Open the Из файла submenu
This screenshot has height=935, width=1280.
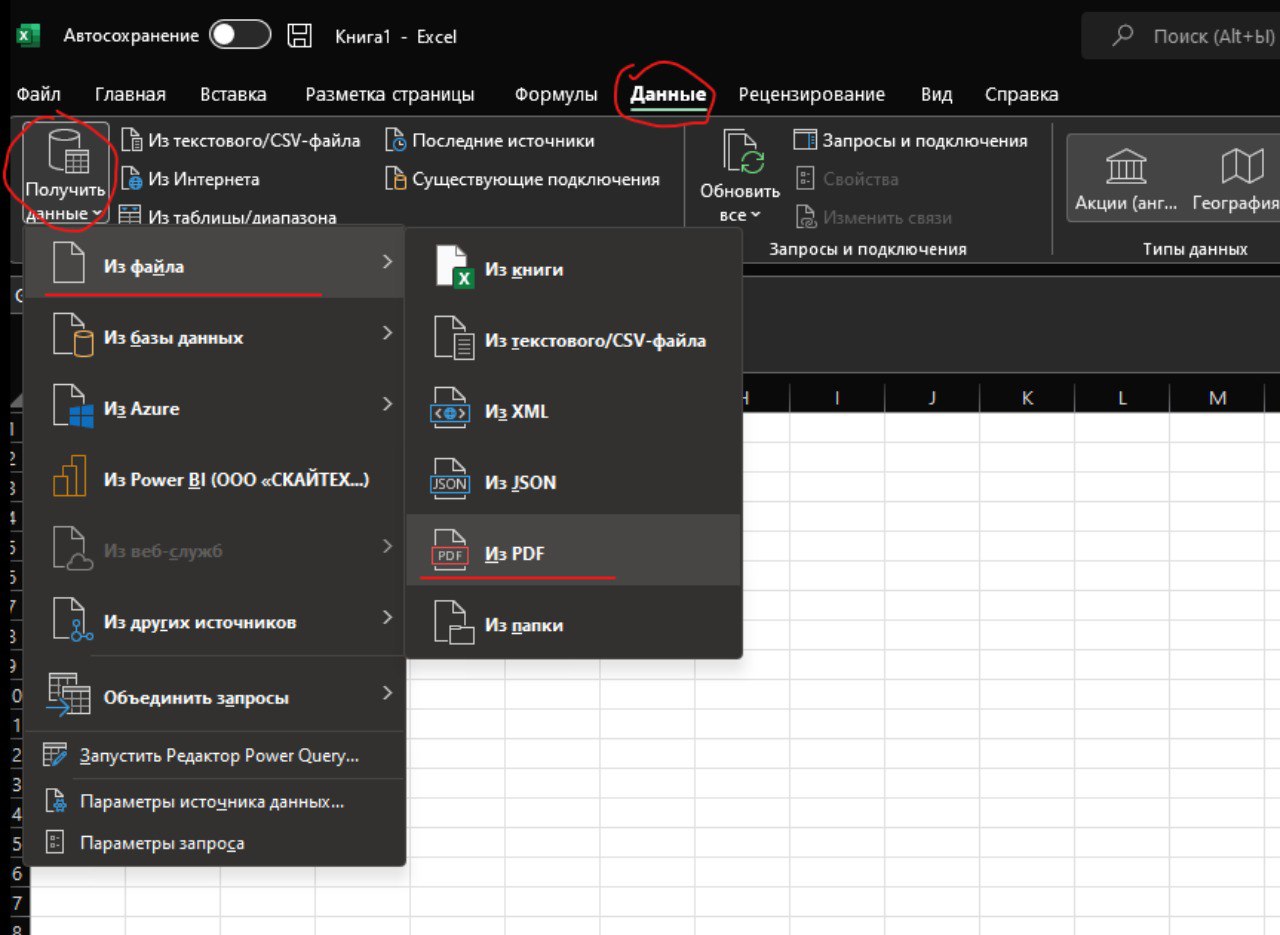(x=213, y=266)
